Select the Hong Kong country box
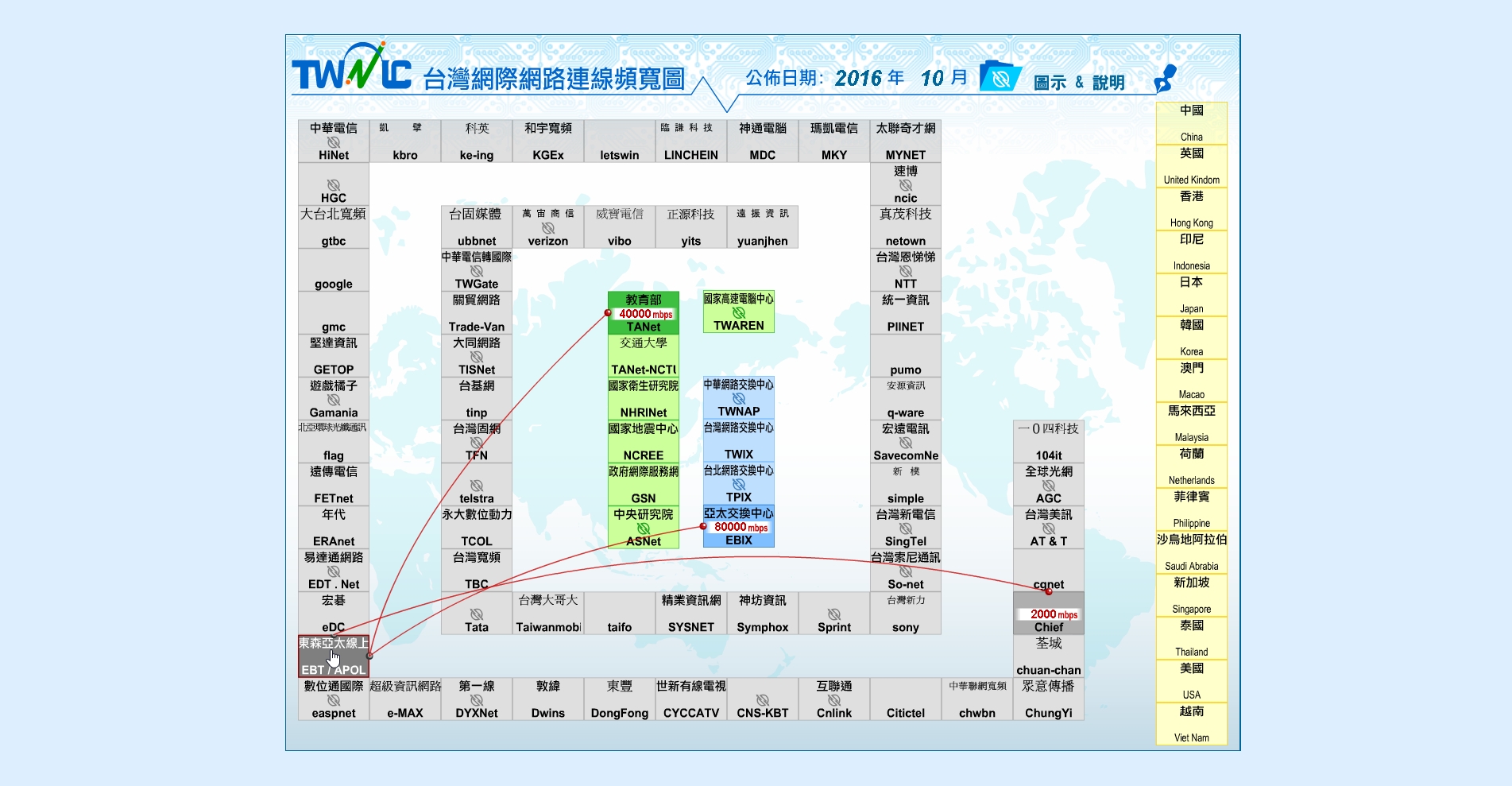The height and width of the screenshot is (786, 1512). (1192, 209)
